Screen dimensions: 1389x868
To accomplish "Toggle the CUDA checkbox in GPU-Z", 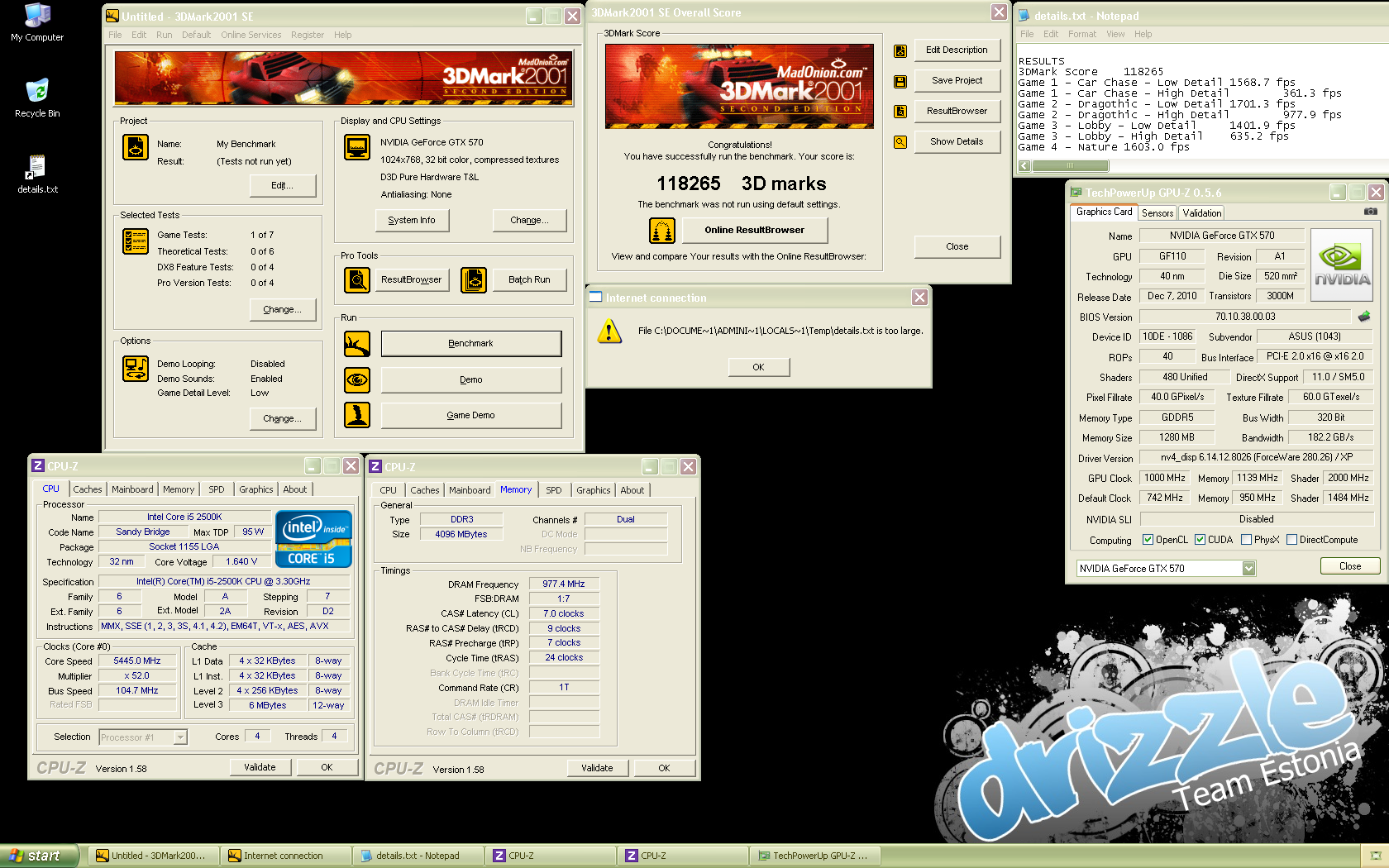I will tap(1200, 540).
